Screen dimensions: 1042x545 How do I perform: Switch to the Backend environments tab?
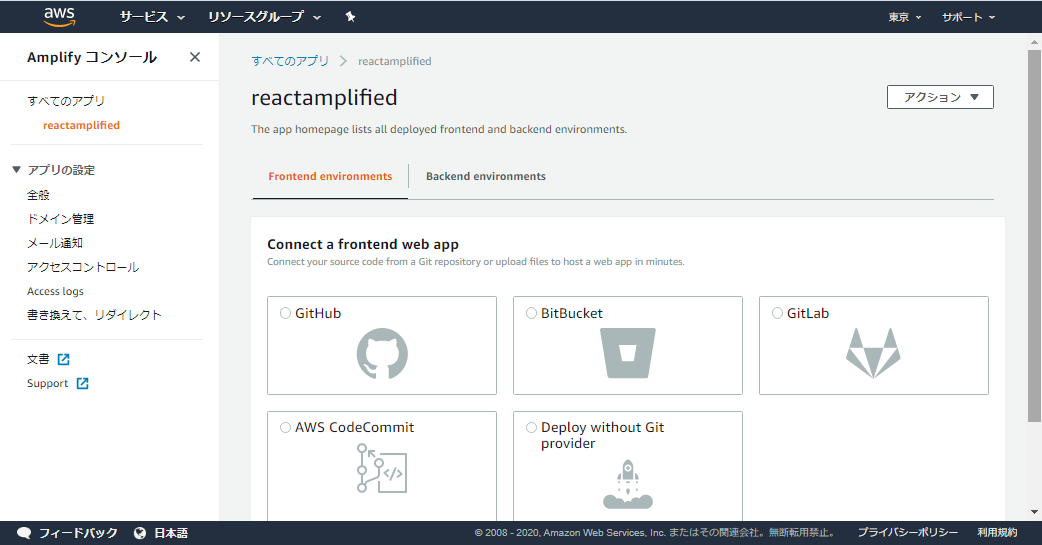(x=486, y=176)
